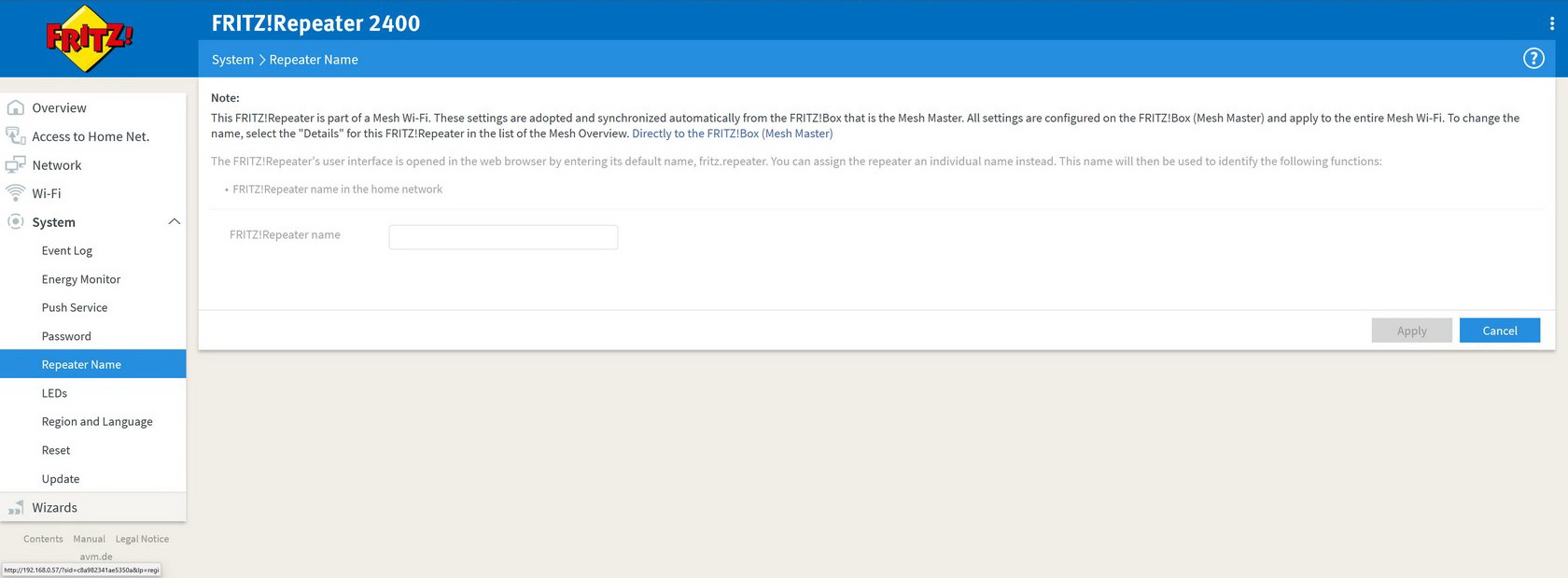
Task: Focus the FRITZ!Repeater name input field
Action: coord(503,237)
